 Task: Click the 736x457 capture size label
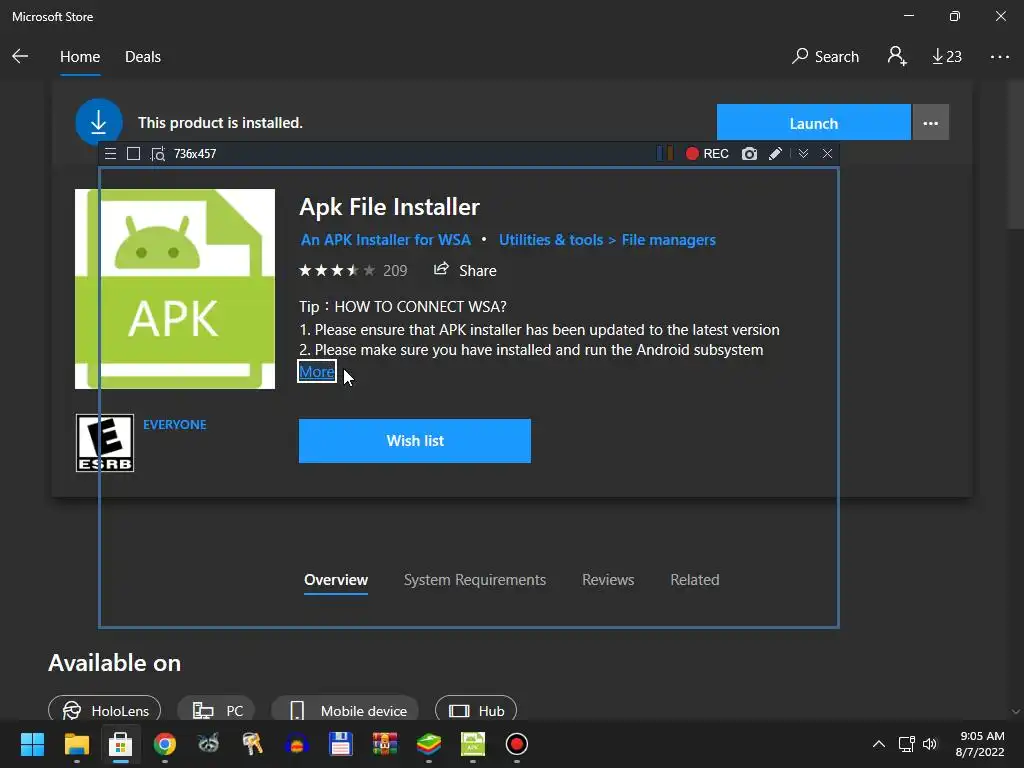195,153
